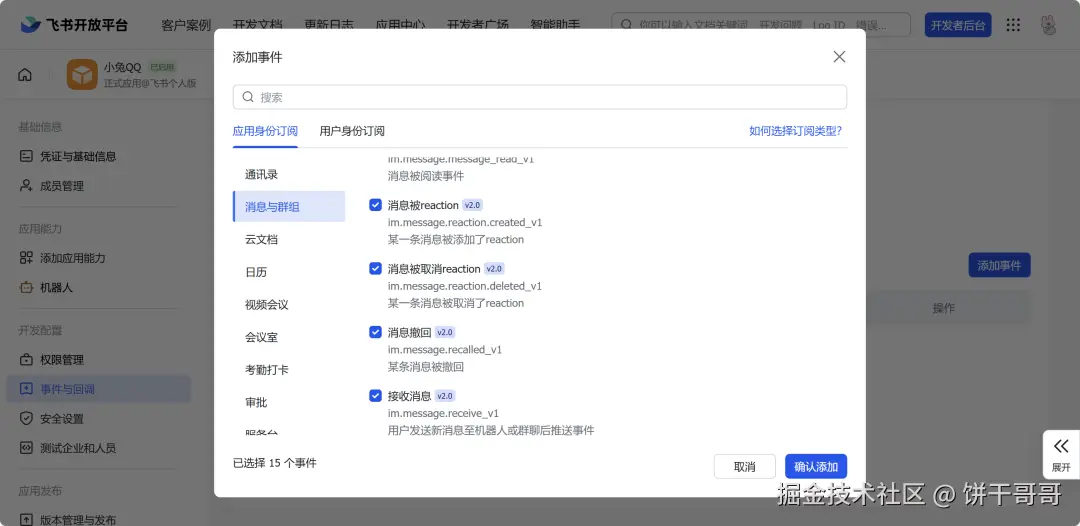Open the 如何选择订阅类型 help link
1080x526 pixels.
795,131
